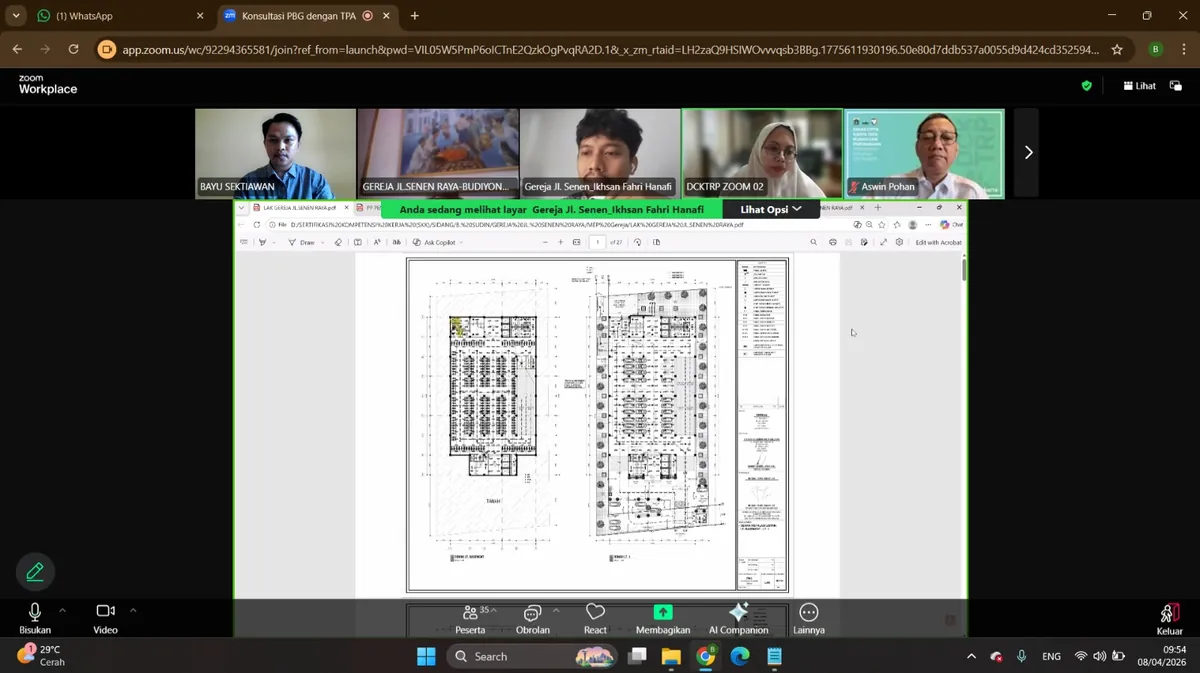Open File Explorer from the taskbar
Viewport: 1200px width, 673px height.
[670, 656]
